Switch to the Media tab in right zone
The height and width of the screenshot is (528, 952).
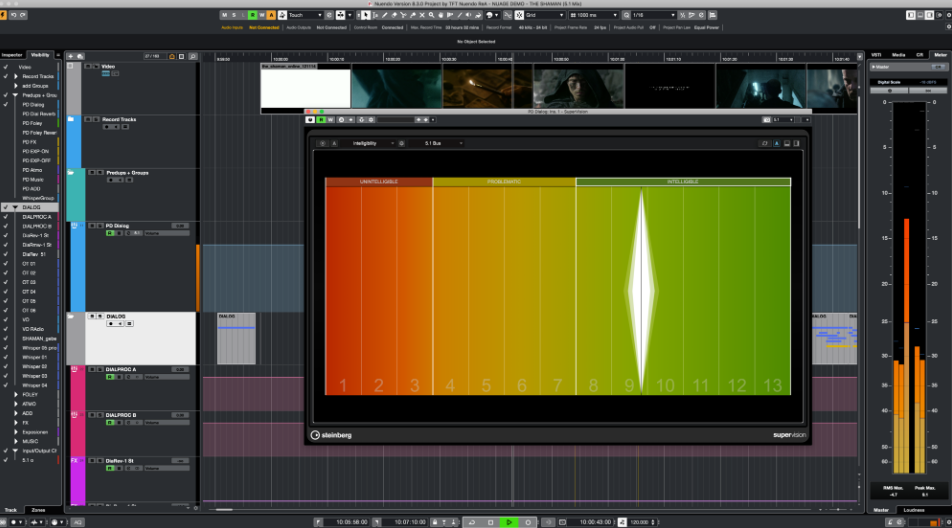pos(899,55)
